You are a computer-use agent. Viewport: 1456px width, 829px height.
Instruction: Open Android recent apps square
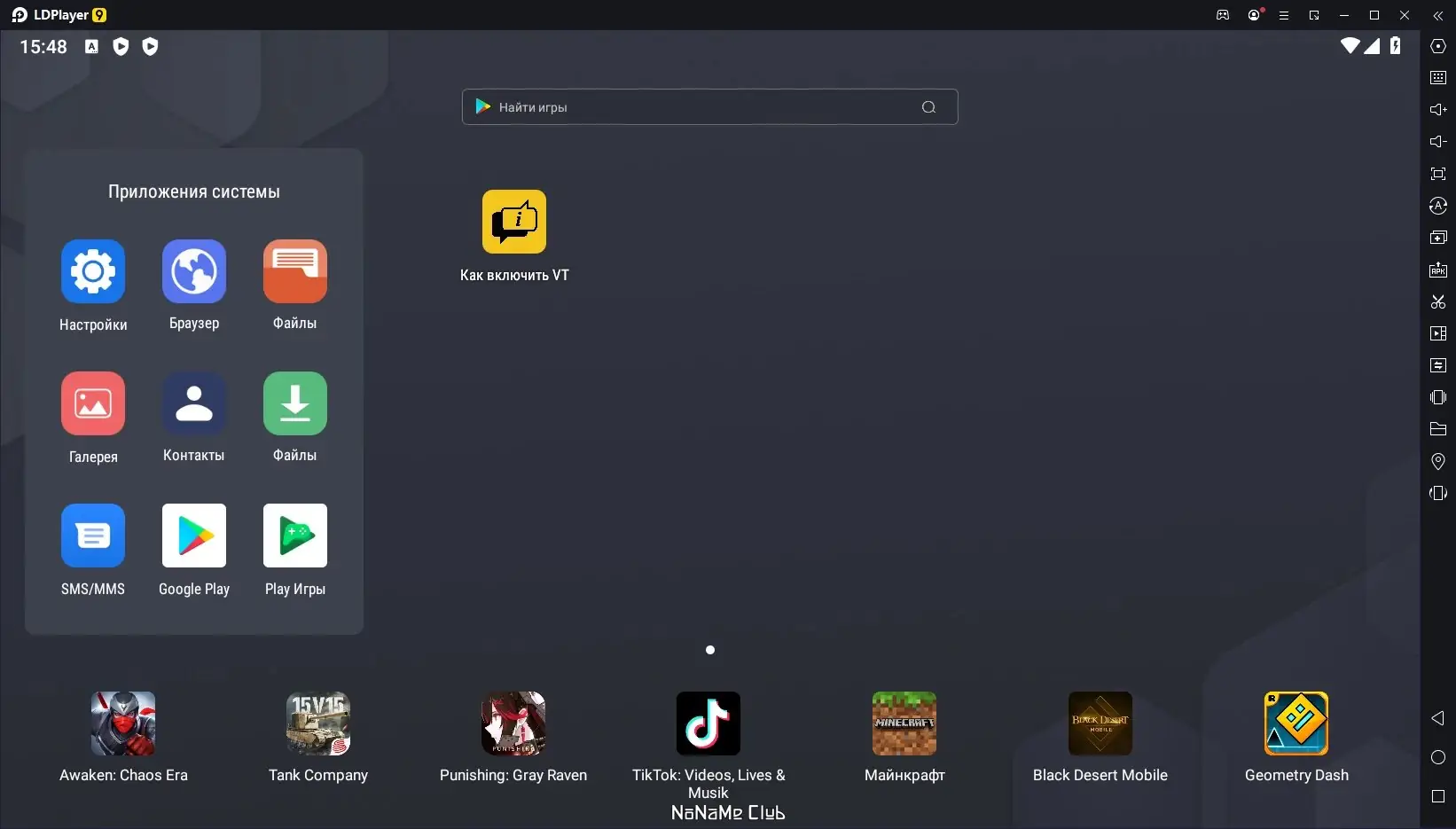click(x=1438, y=796)
